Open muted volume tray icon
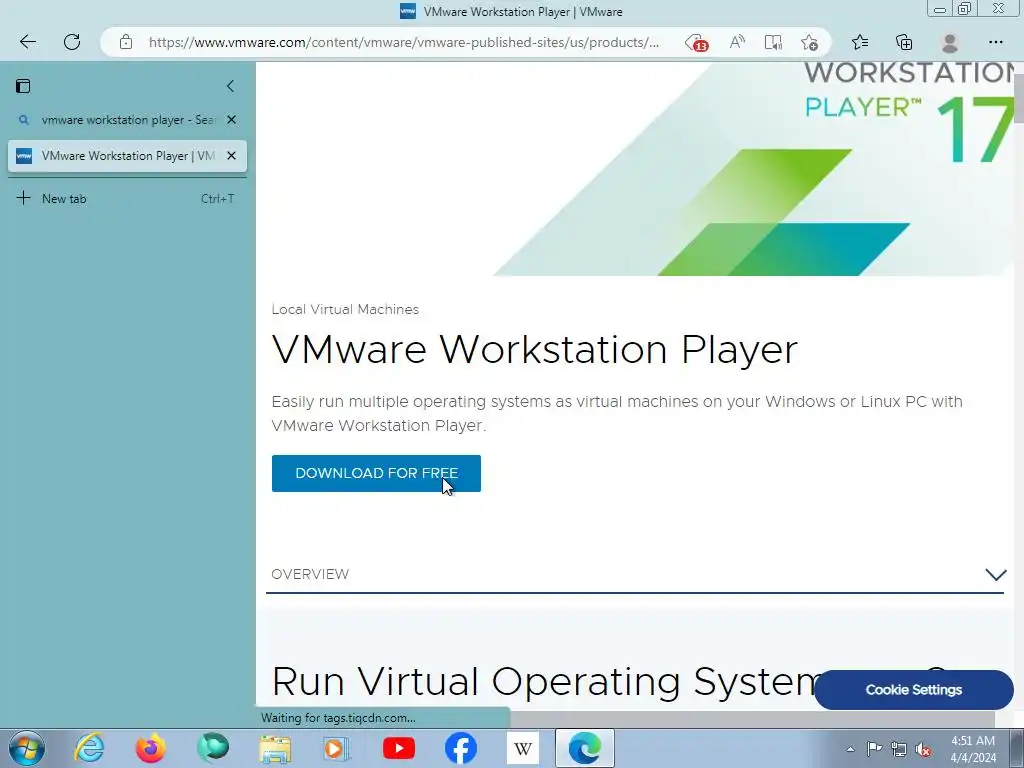Image resolution: width=1024 pixels, height=768 pixels. pyautogui.click(x=923, y=749)
